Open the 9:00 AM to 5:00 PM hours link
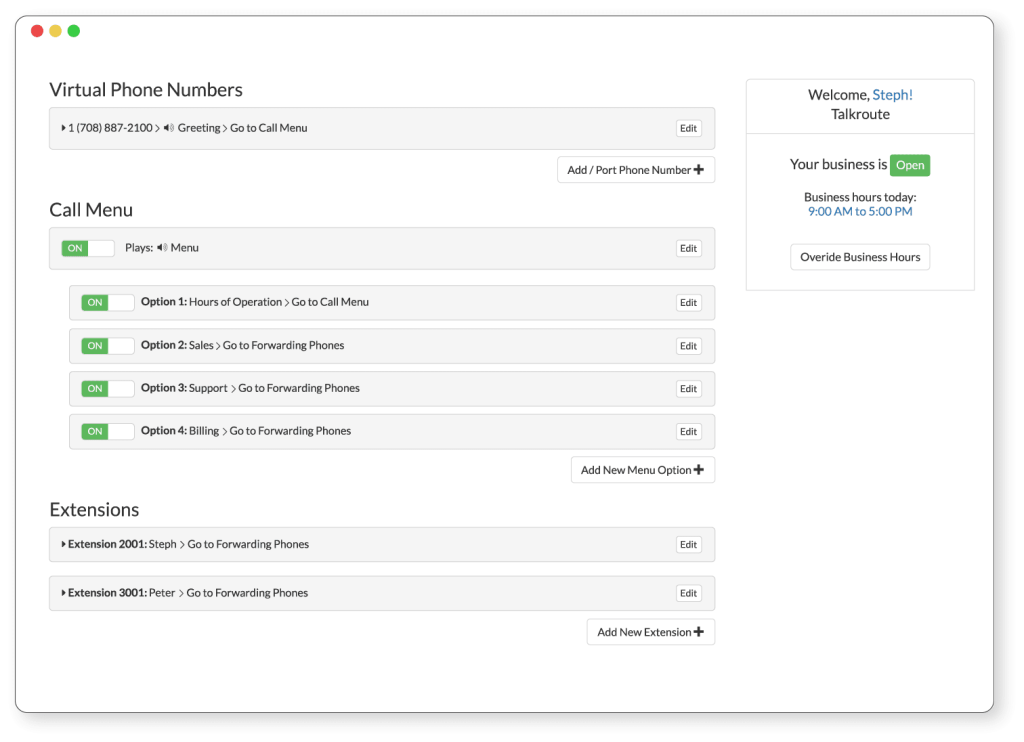The width and height of the screenshot is (1024, 742). click(x=860, y=211)
